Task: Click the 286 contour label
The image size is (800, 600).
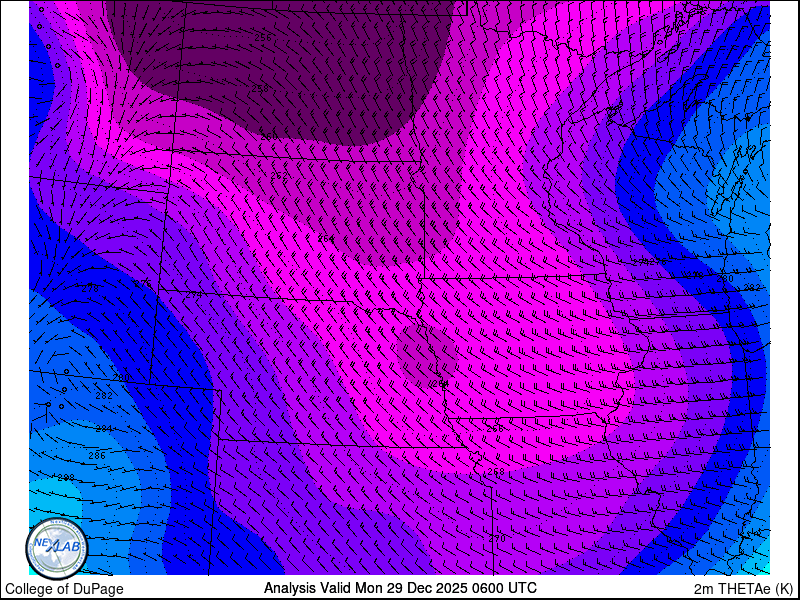Action: pos(97,455)
